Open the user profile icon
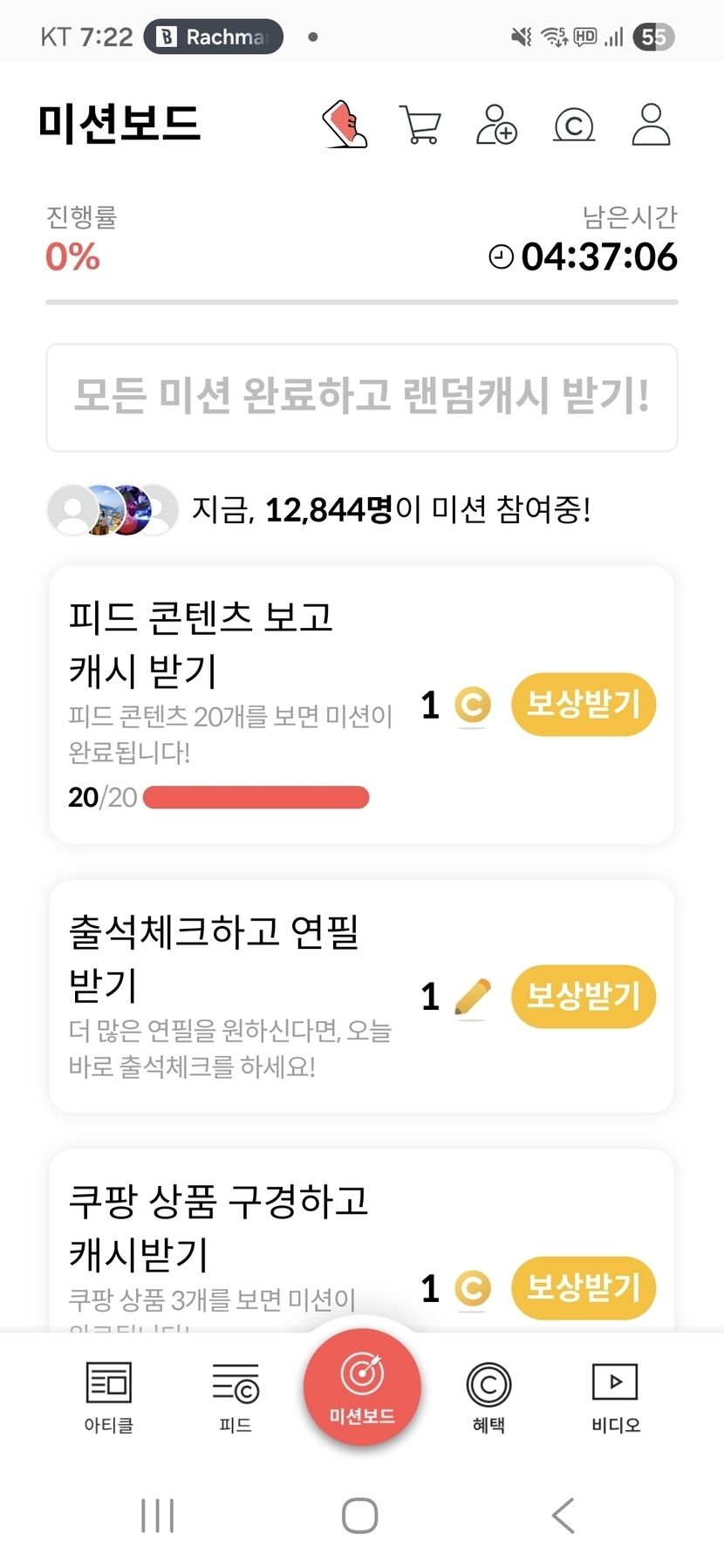Image resolution: width=724 pixels, height=1568 pixels. pos(651,125)
